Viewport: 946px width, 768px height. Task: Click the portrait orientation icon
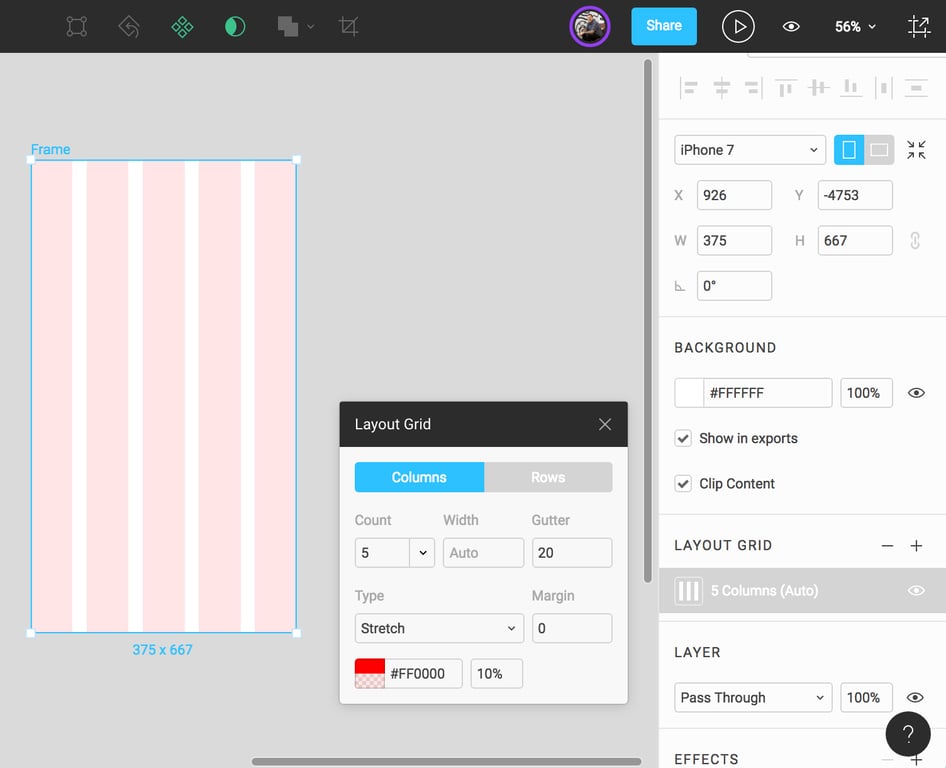(x=849, y=150)
